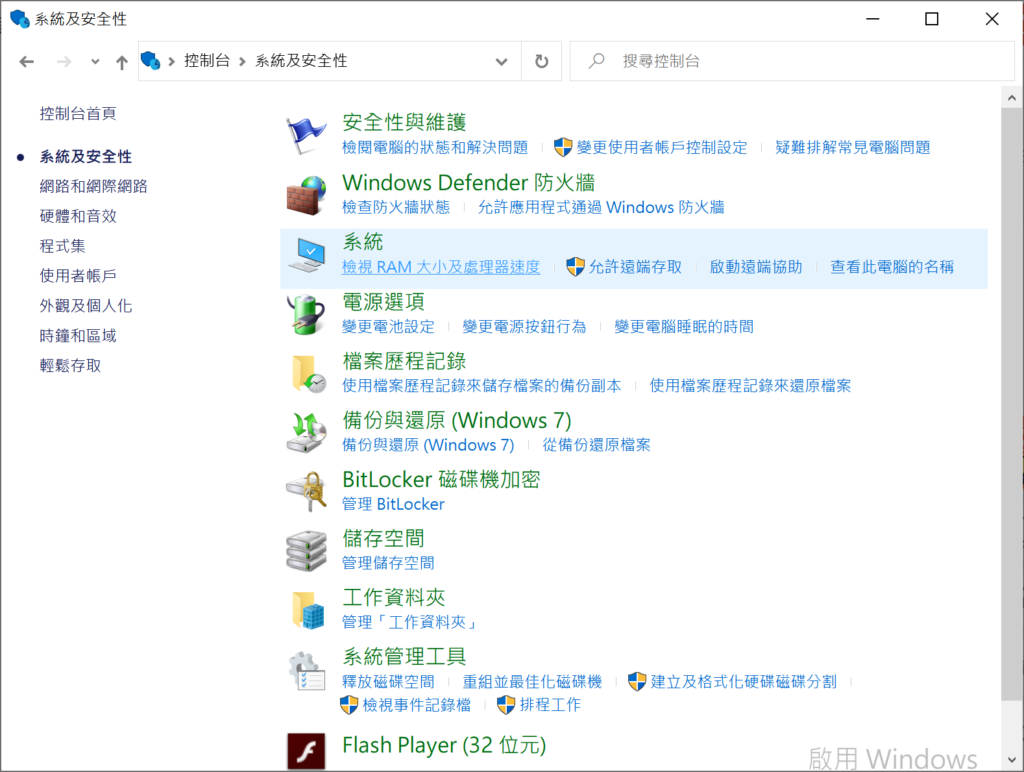Image resolution: width=1024 pixels, height=772 pixels.
Task: Expand the chevron after 控制台 in breadcrumb
Action: pos(242,61)
